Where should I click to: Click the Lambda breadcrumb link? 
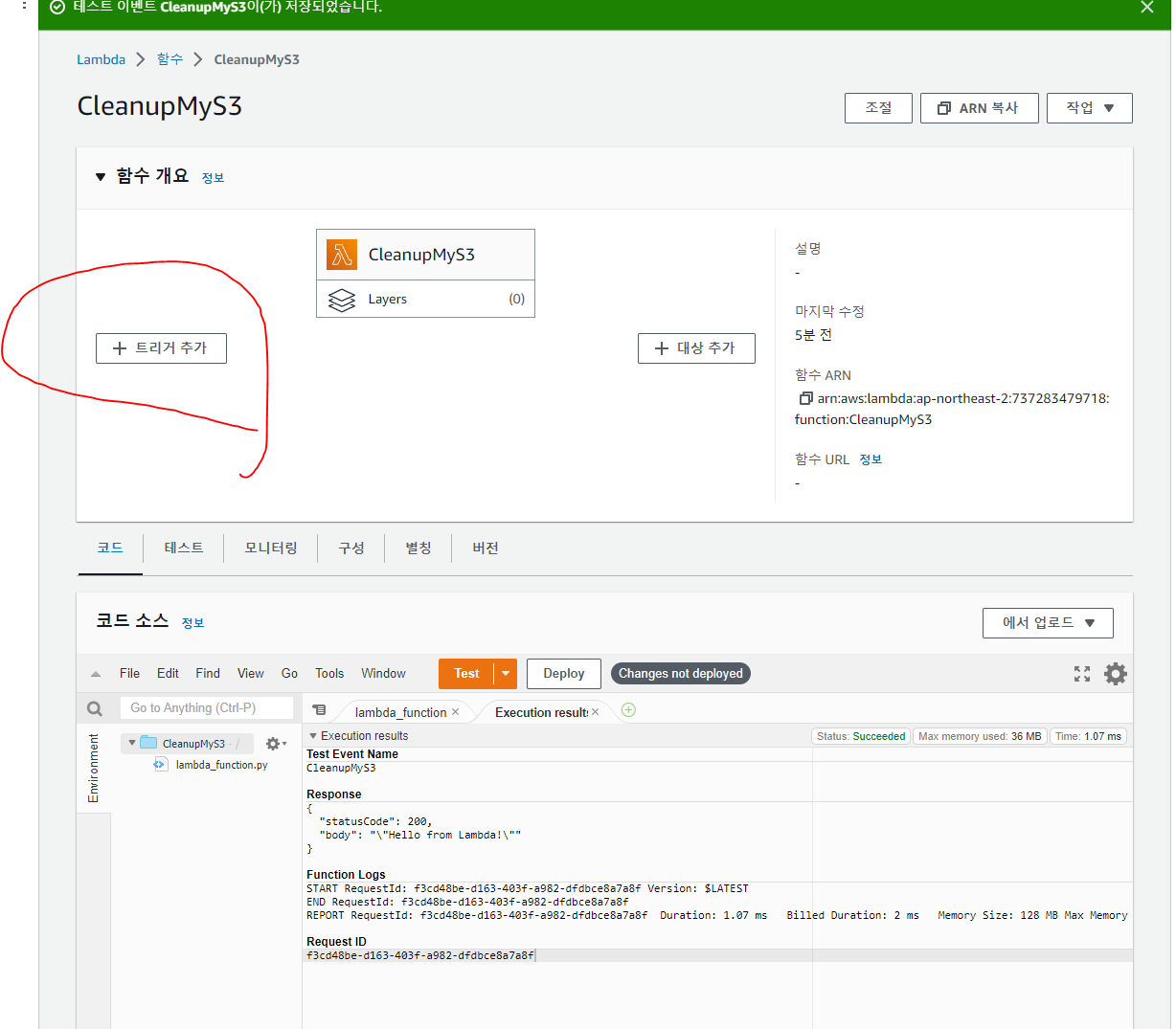point(101,59)
